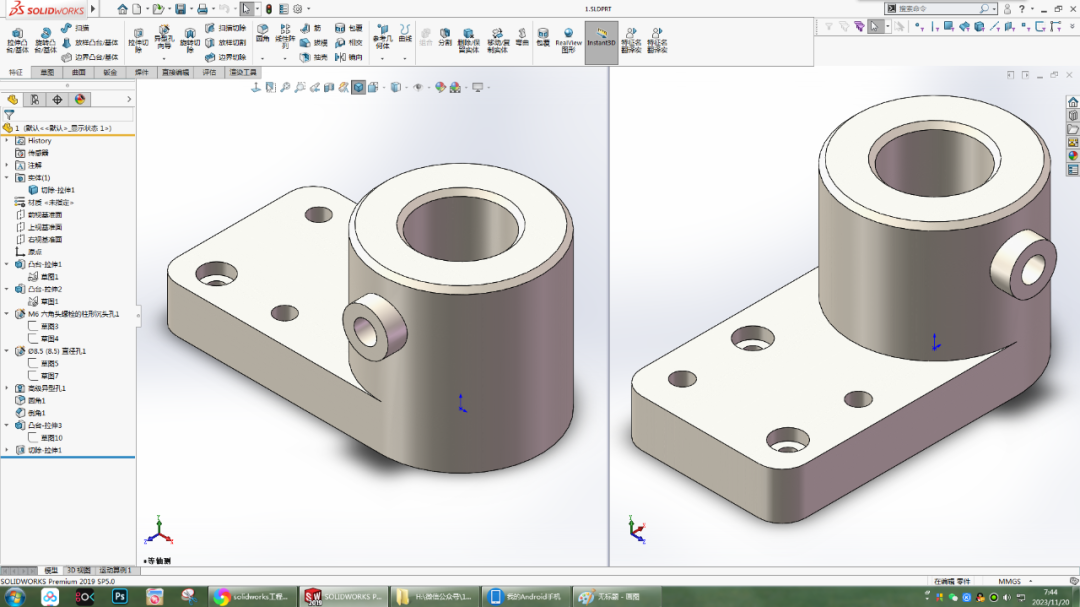Select the Shell (抽壳) tool
This screenshot has width=1080, height=607.
pyautogui.click(x=313, y=57)
